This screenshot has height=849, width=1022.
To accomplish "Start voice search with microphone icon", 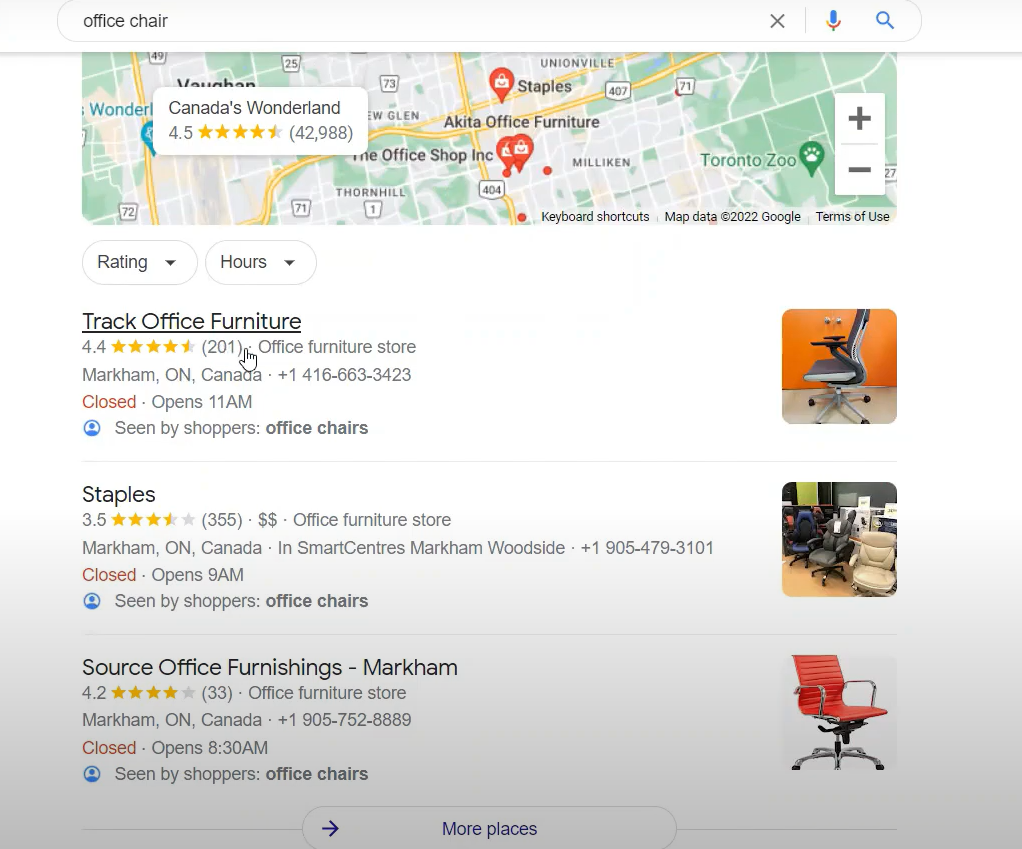I will [x=833, y=21].
